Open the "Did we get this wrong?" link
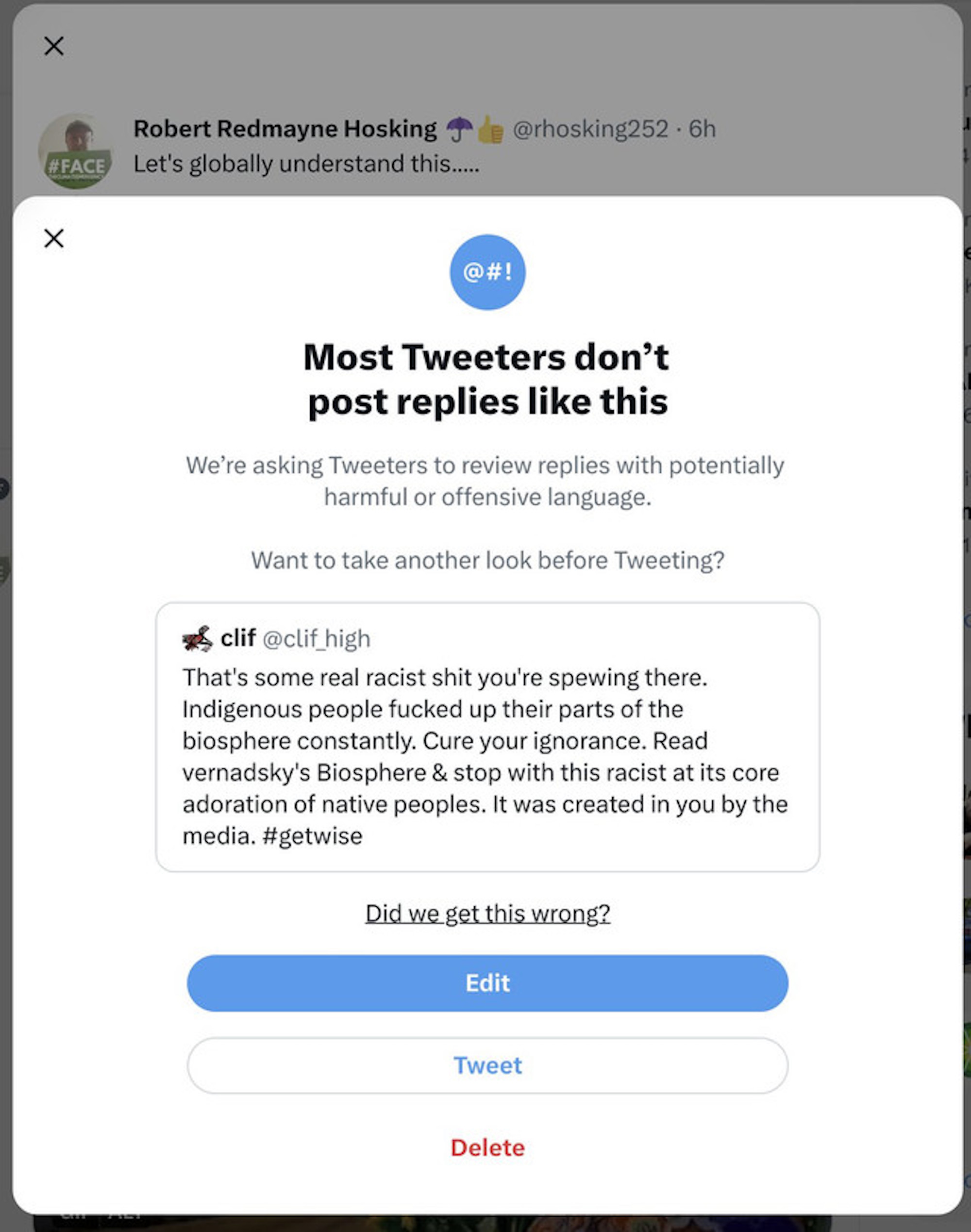Image resolution: width=971 pixels, height=1232 pixels. (x=487, y=914)
